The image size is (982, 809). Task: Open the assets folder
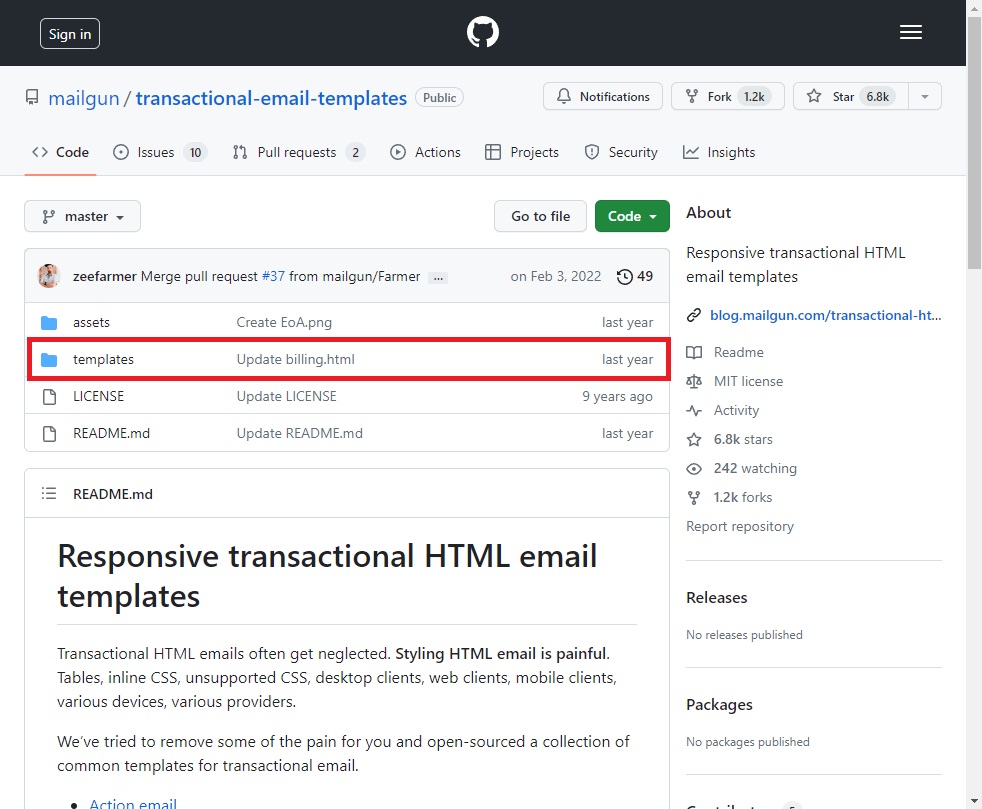(x=91, y=322)
